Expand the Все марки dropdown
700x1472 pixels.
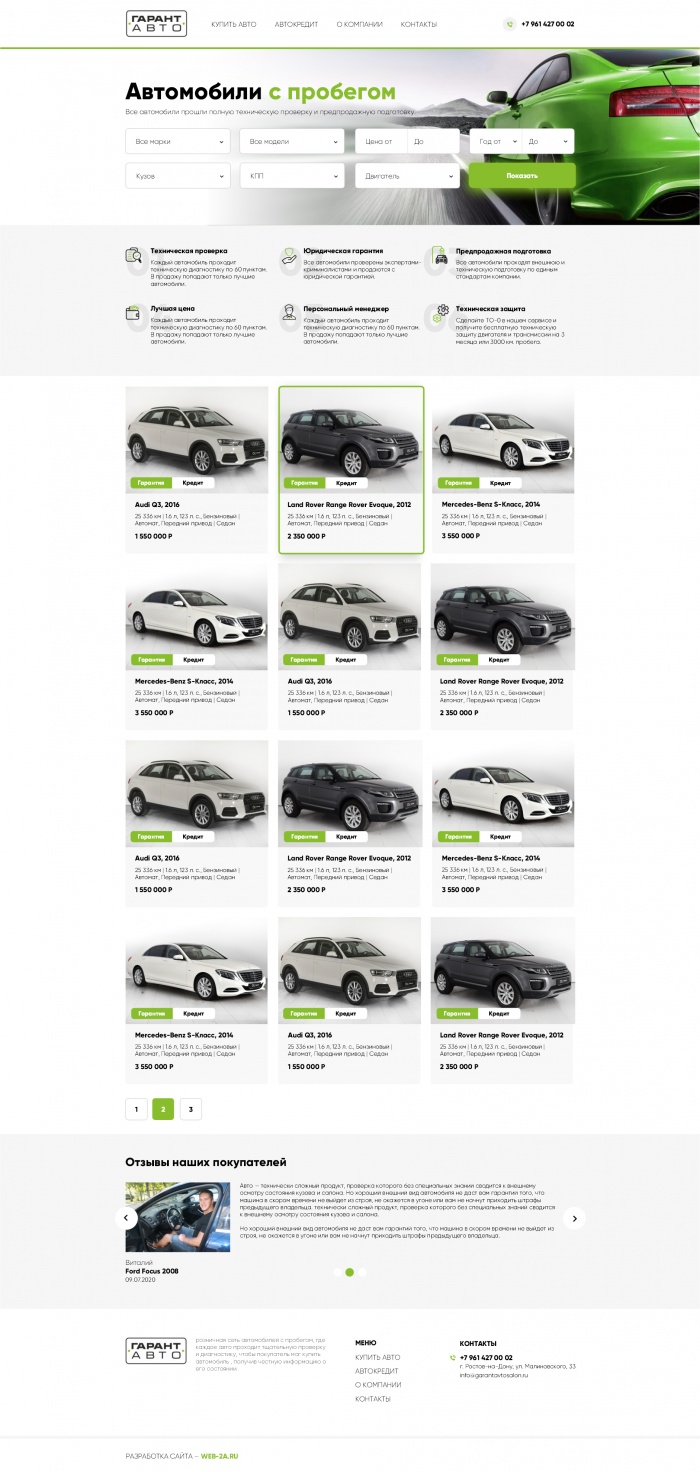(x=178, y=141)
